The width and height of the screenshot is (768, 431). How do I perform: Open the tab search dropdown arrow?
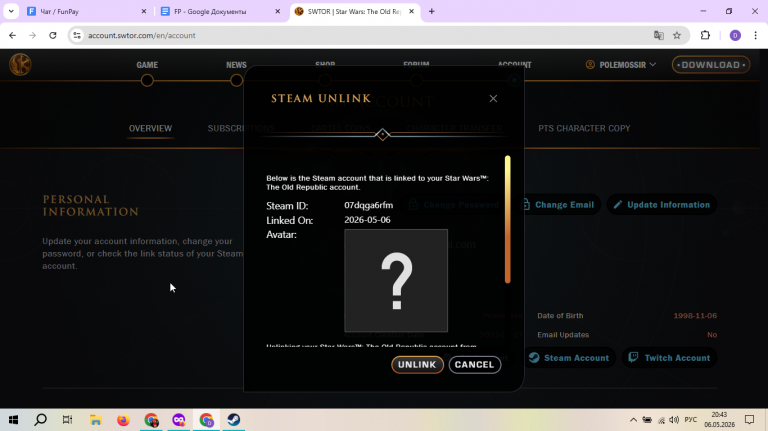point(11,11)
